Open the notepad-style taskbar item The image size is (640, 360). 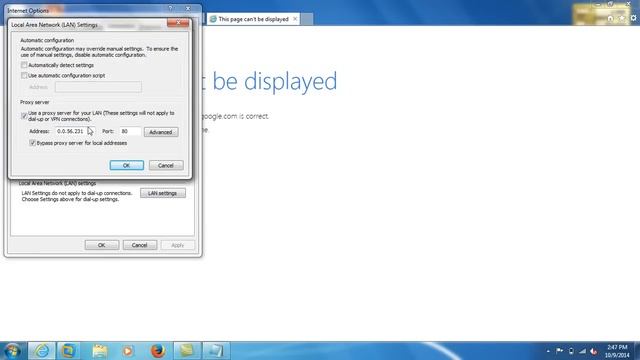point(216,351)
